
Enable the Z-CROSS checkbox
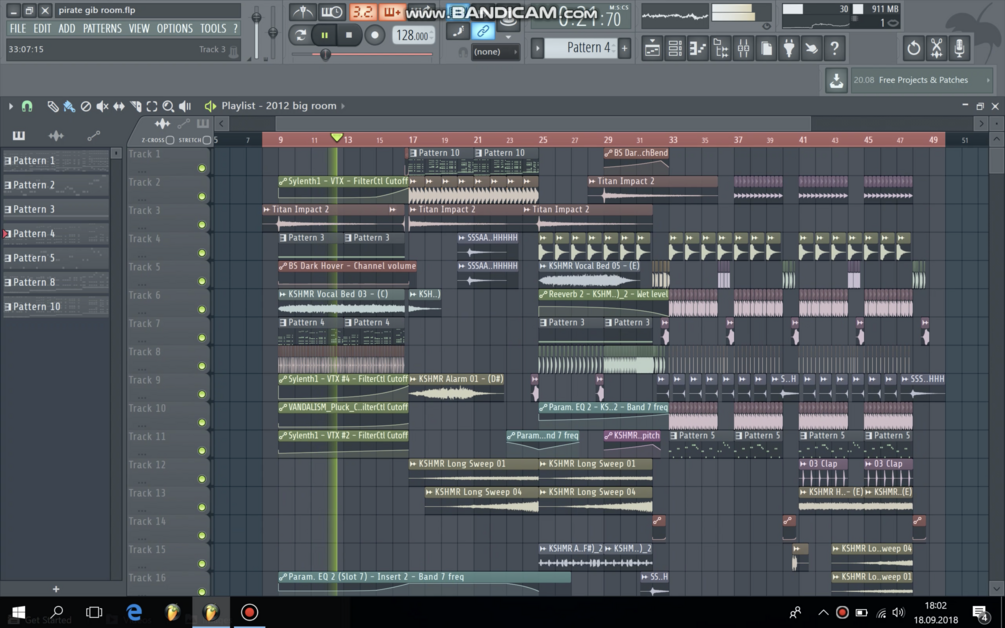pos(170,140)
